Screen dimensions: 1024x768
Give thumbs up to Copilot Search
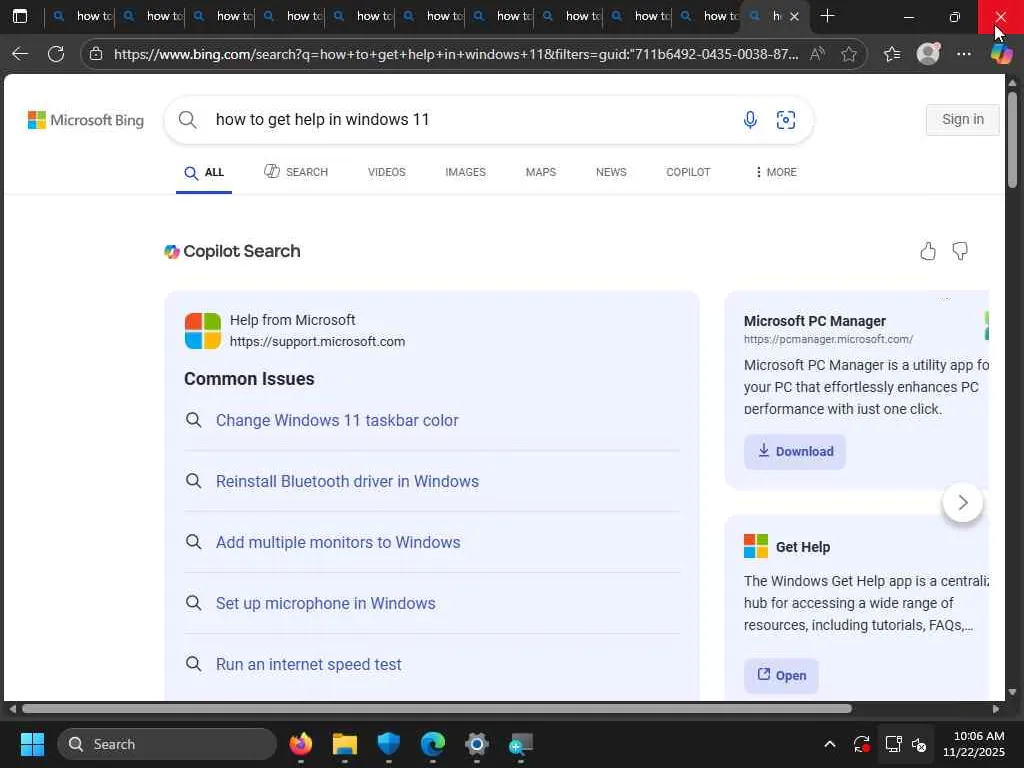[x=928, y=251]
